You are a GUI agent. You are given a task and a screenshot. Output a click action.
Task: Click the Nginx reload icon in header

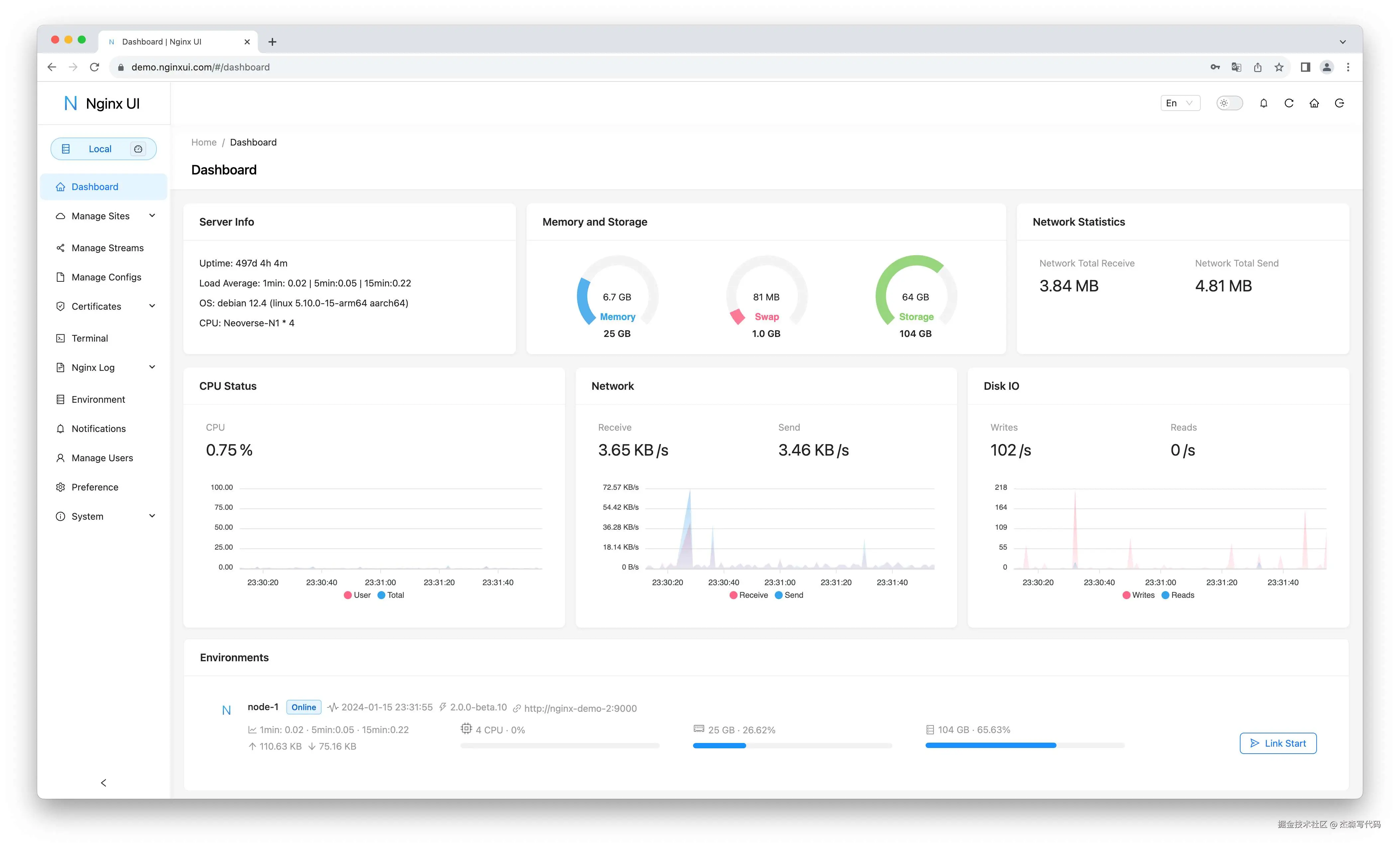1289,103
